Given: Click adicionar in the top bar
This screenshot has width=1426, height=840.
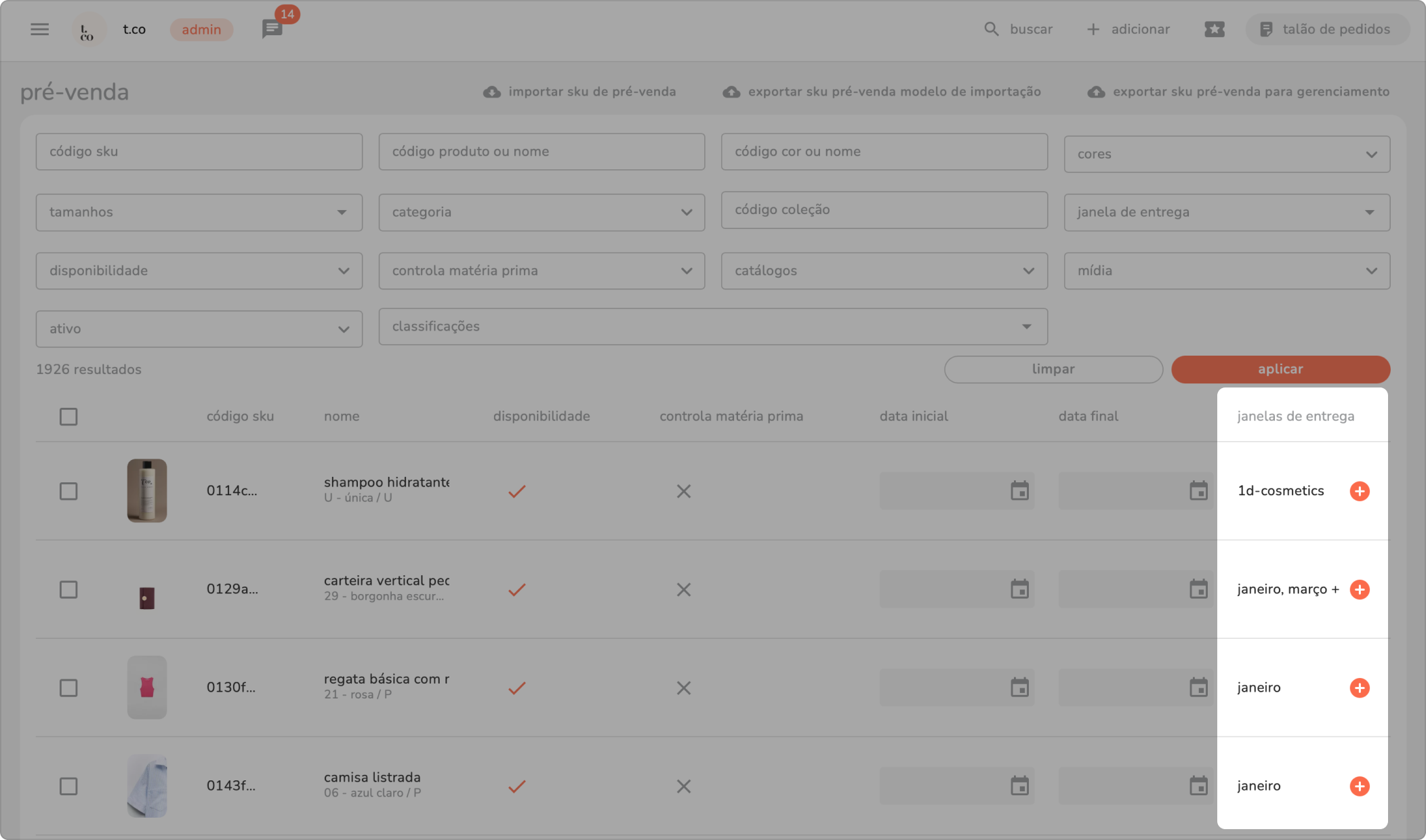Looking at the screenshot, I should click(x=1128, y=29).
